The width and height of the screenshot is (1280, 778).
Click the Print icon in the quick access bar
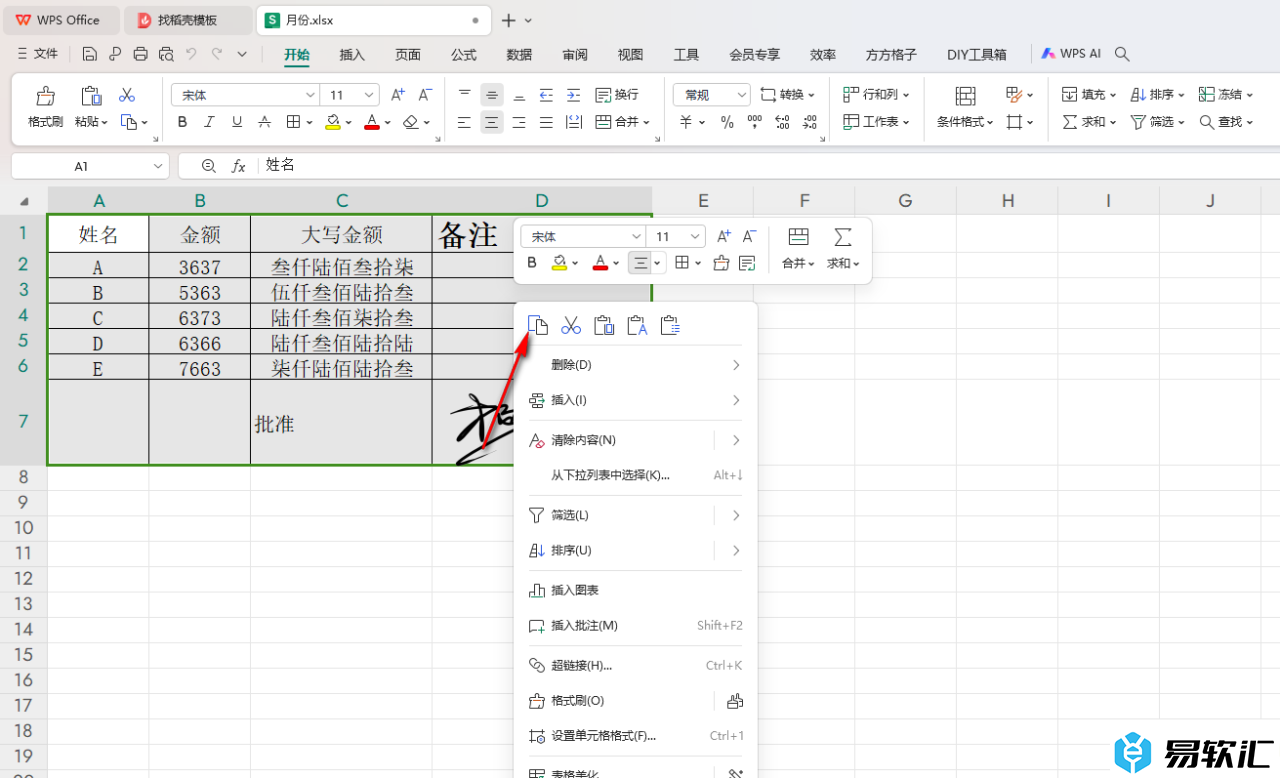click(x=141, y=54)
